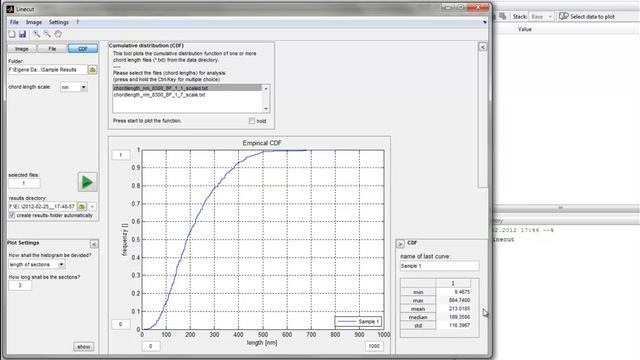Expand the CDF statistics panel arrow
The width and height of the screenshot is (640, 360).
pos(400,244)
